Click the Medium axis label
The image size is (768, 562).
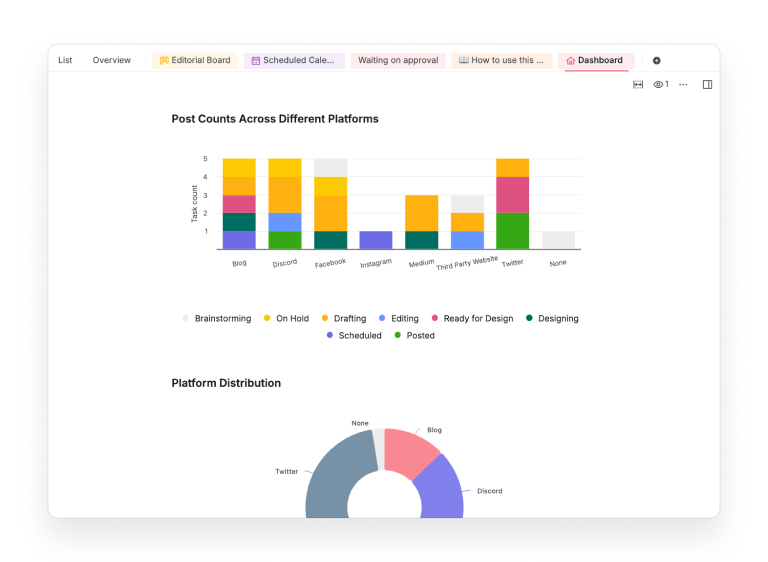coord(421,263)
